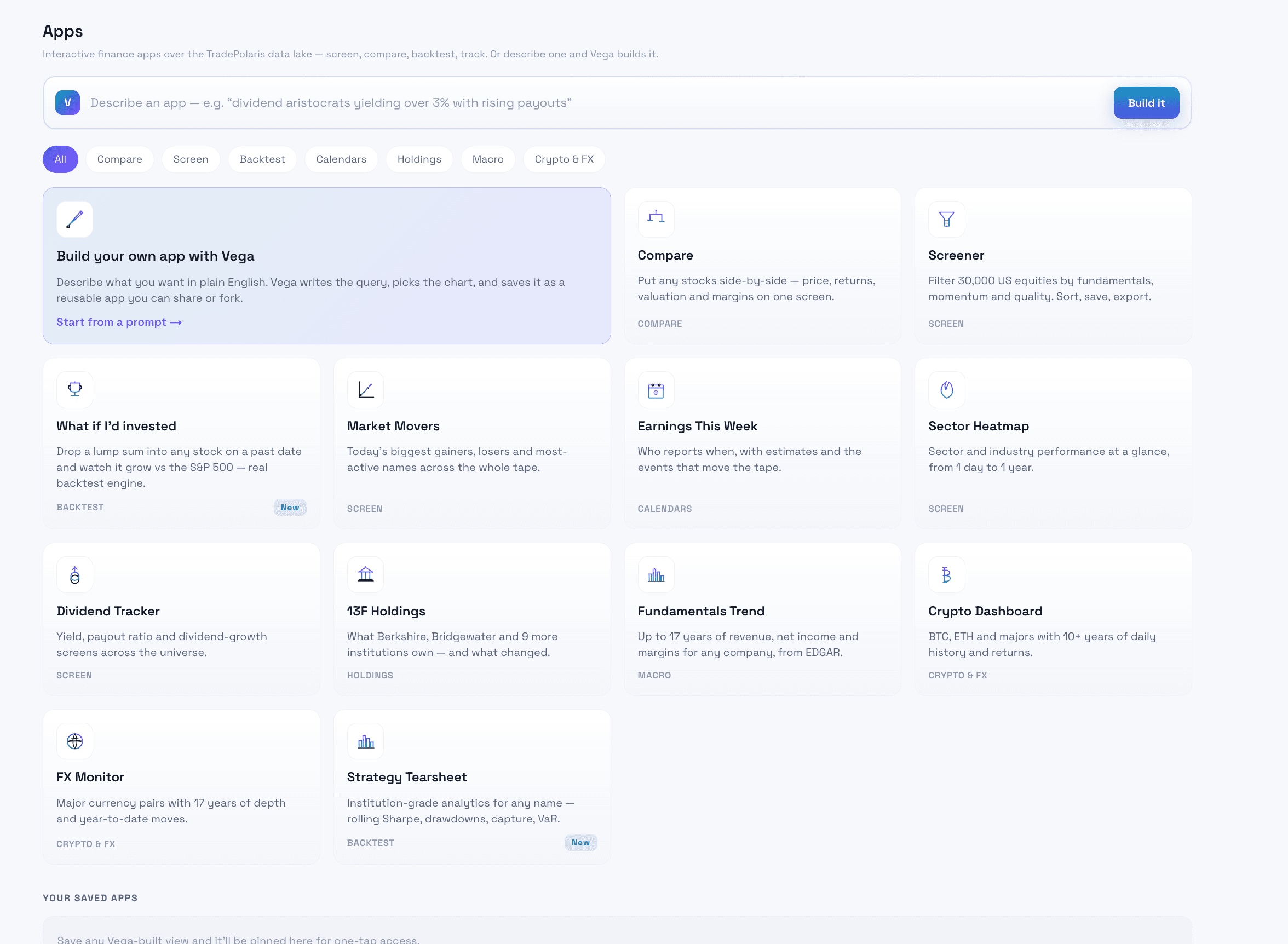Click the BACKTEST tag on Strategy Tearsheet
The width and height of the screenshot is (1288, 944).
click(370, 843)
